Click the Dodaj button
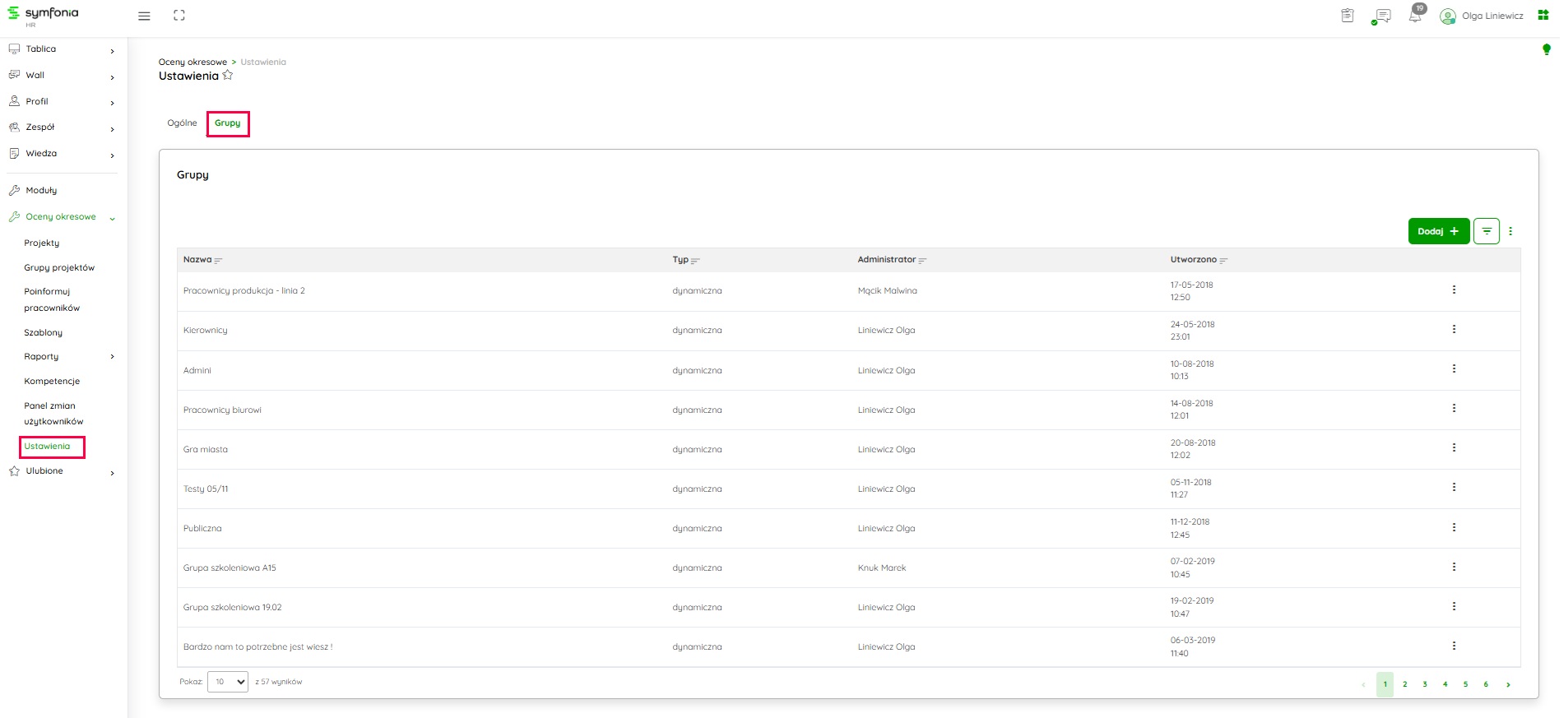Viewport: 1568px width, 718px height. [x=1438, y=231]
